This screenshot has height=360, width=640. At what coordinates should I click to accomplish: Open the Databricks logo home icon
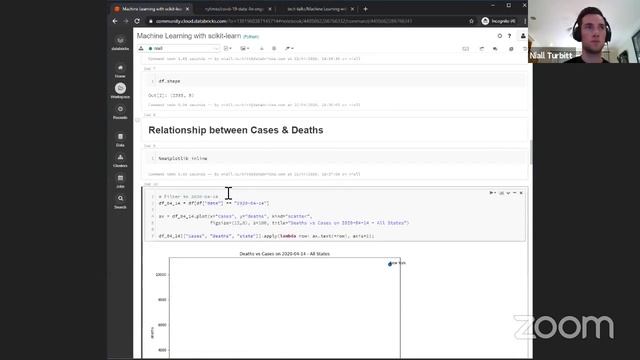click(x=120, y=42)
